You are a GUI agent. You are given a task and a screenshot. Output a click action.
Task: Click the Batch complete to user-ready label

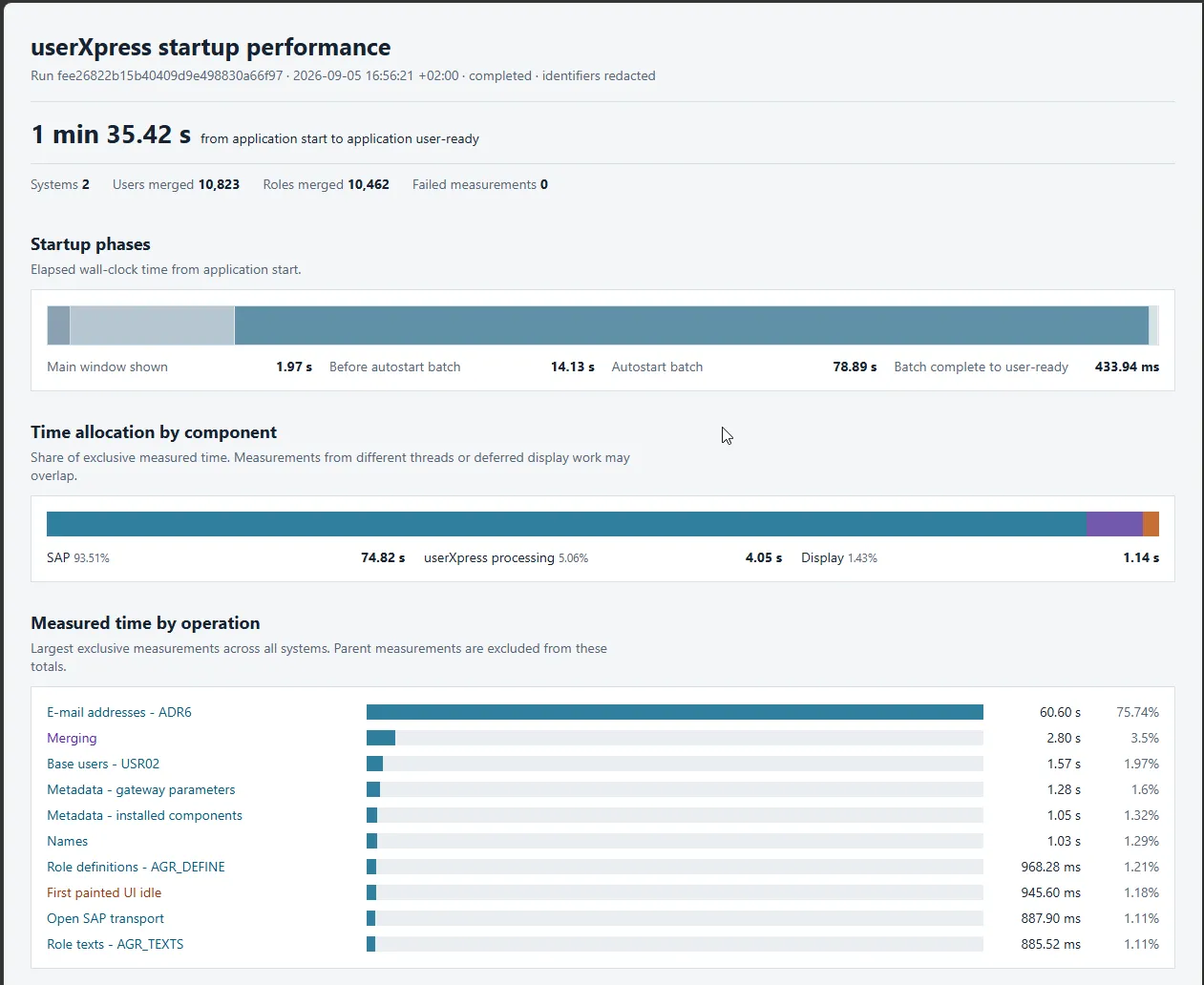pyautogui.click(x=981, y=367)
